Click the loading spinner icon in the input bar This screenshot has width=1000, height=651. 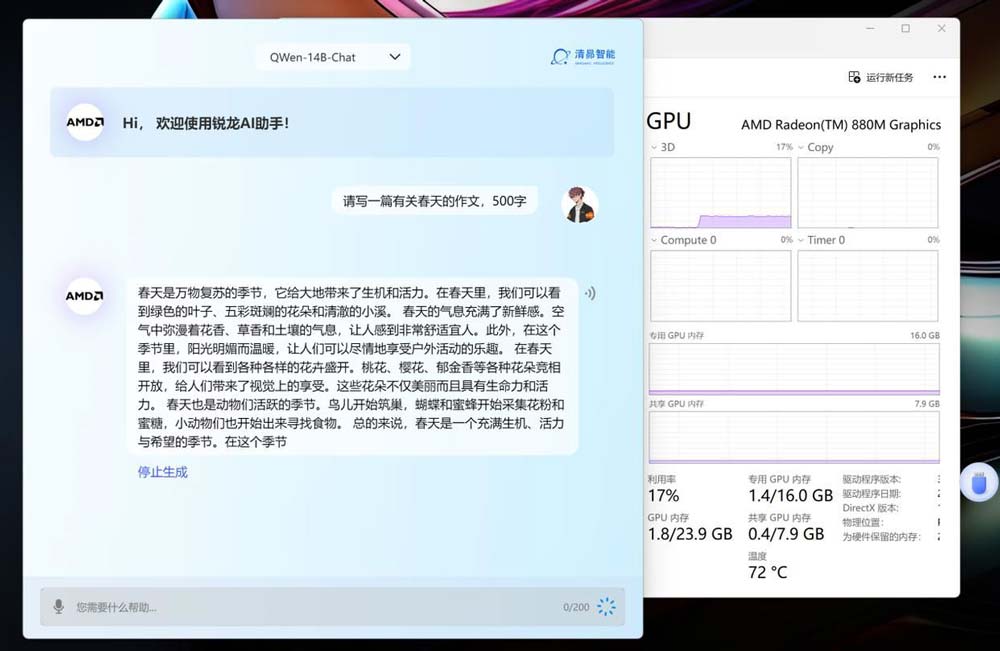pyautogui.click(x=607, y=606)
